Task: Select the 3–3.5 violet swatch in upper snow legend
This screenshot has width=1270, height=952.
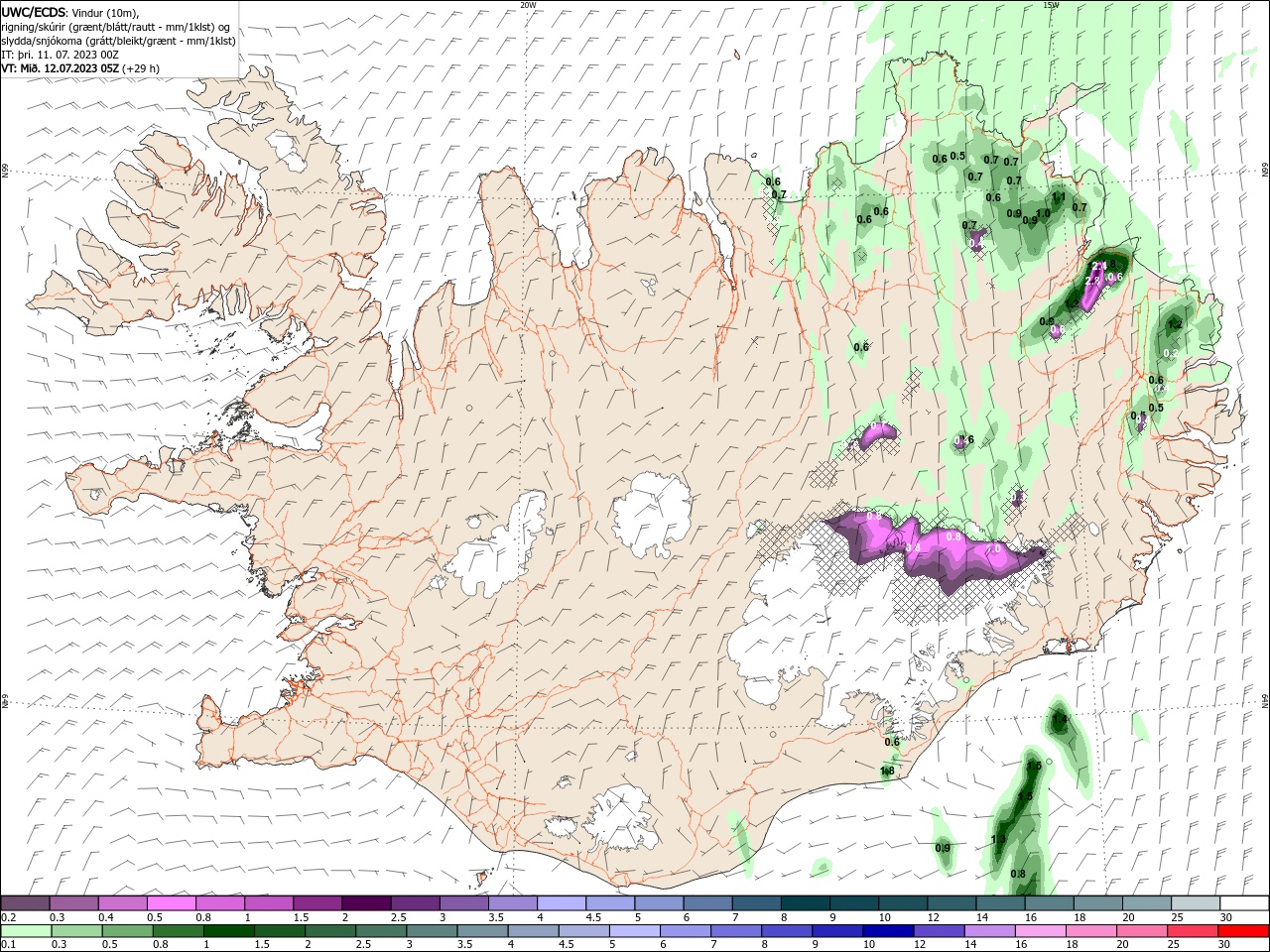Action: coord(463,903)
